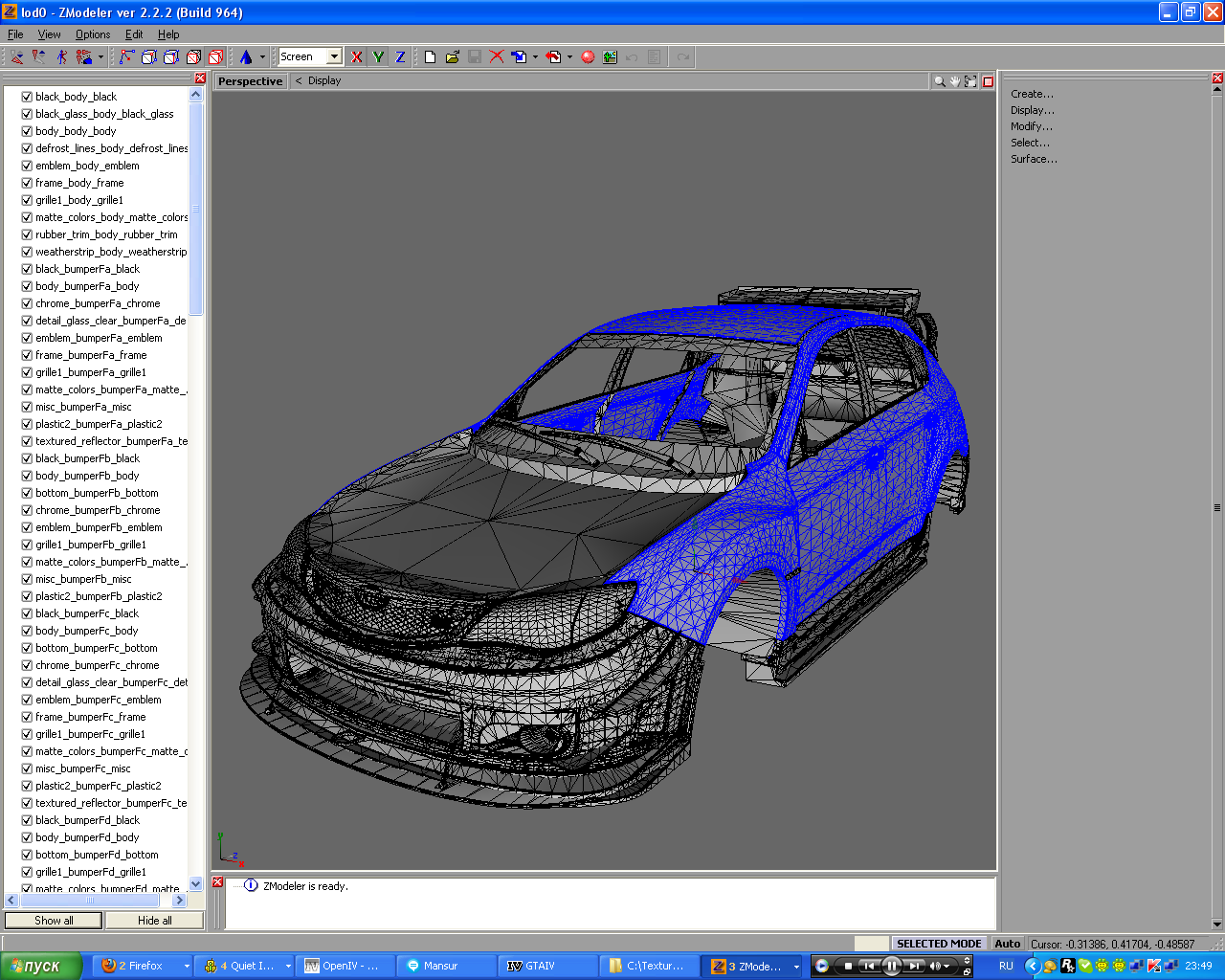Toggle the Z axis button

[400, 57]
